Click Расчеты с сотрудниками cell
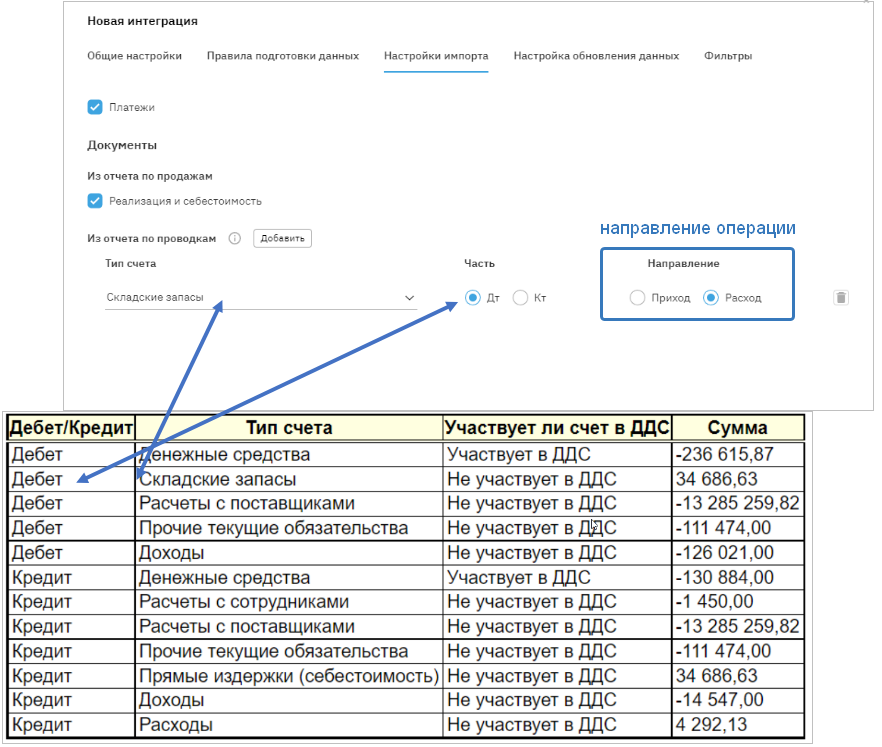 [289, 601]
